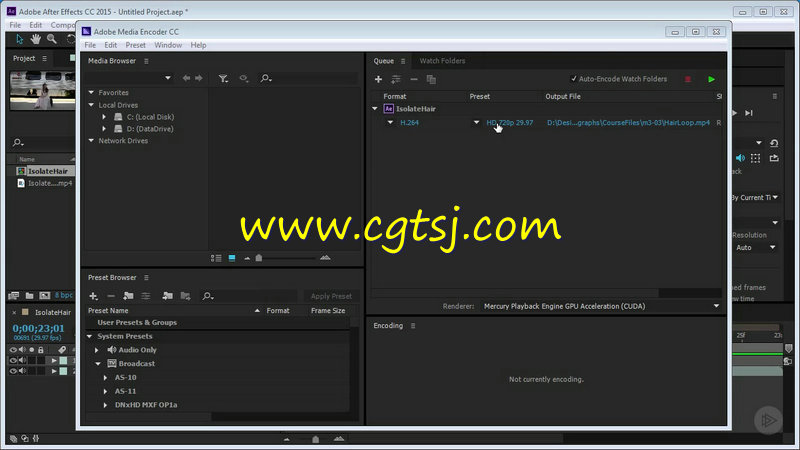Expand the C: (Local Disk) drive

[x=104, y=117]
